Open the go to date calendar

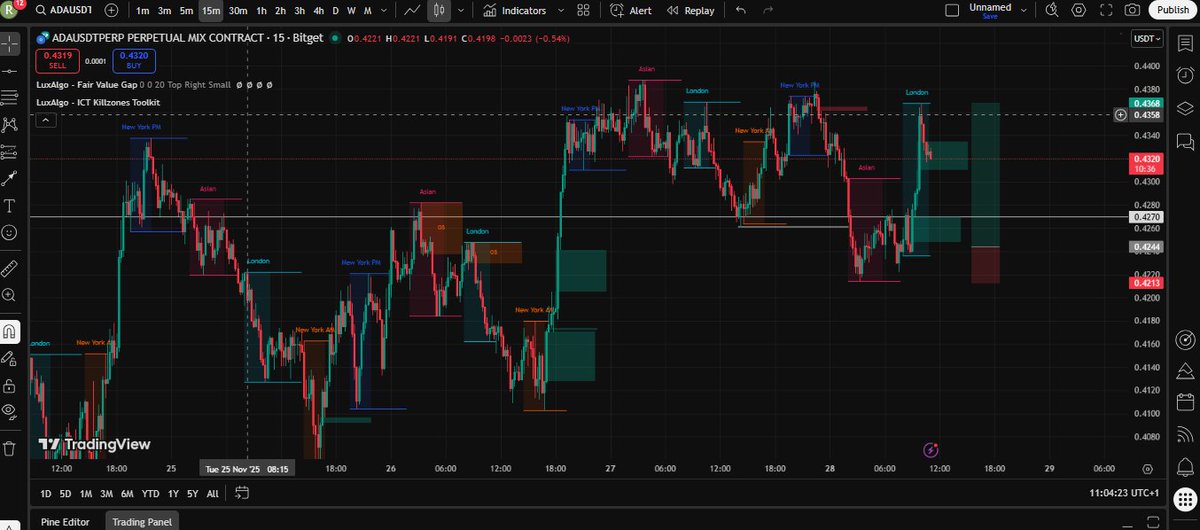click(242, 493)
